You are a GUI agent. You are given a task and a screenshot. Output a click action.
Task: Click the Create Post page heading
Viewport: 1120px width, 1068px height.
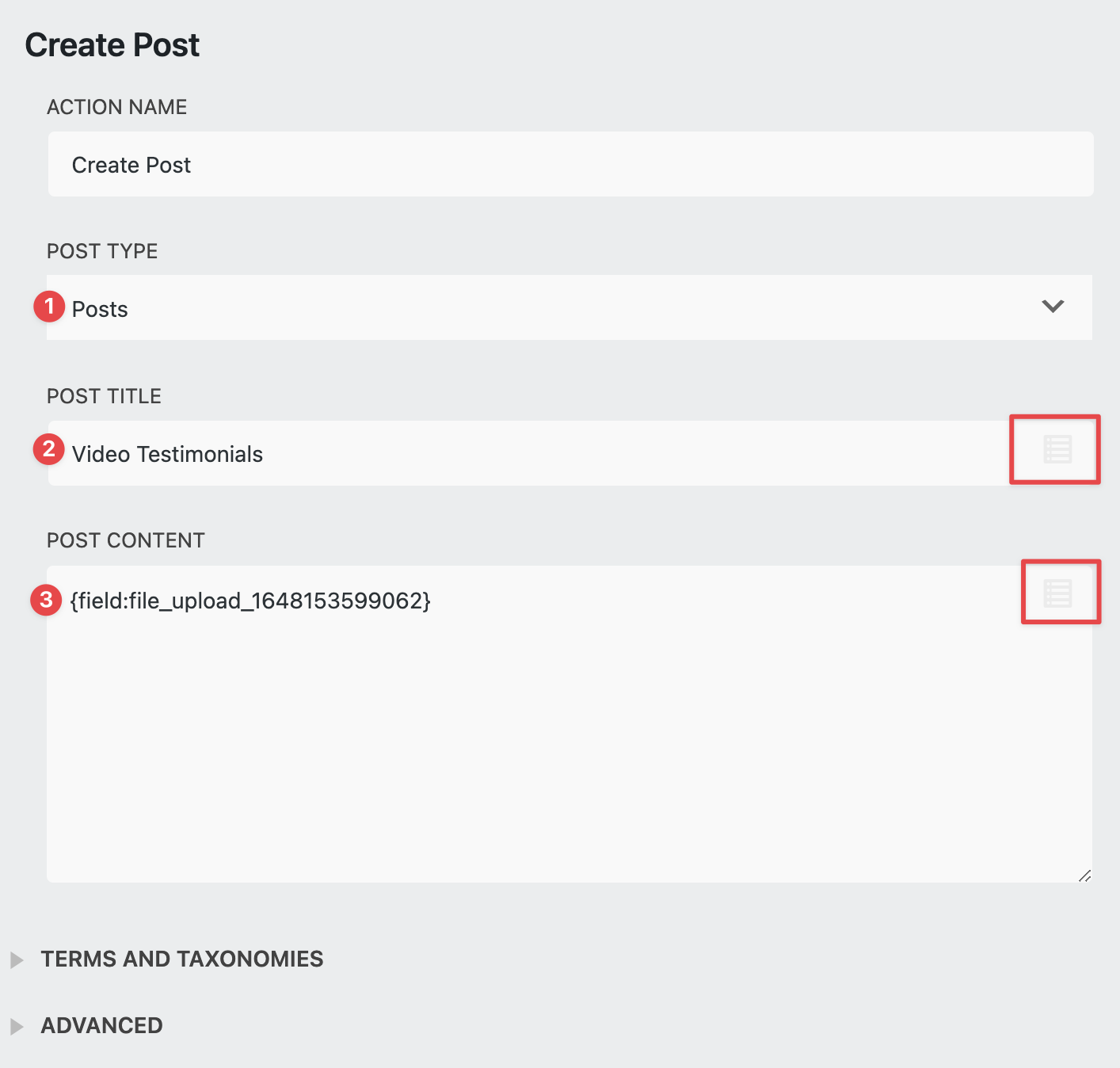point(112,45)
